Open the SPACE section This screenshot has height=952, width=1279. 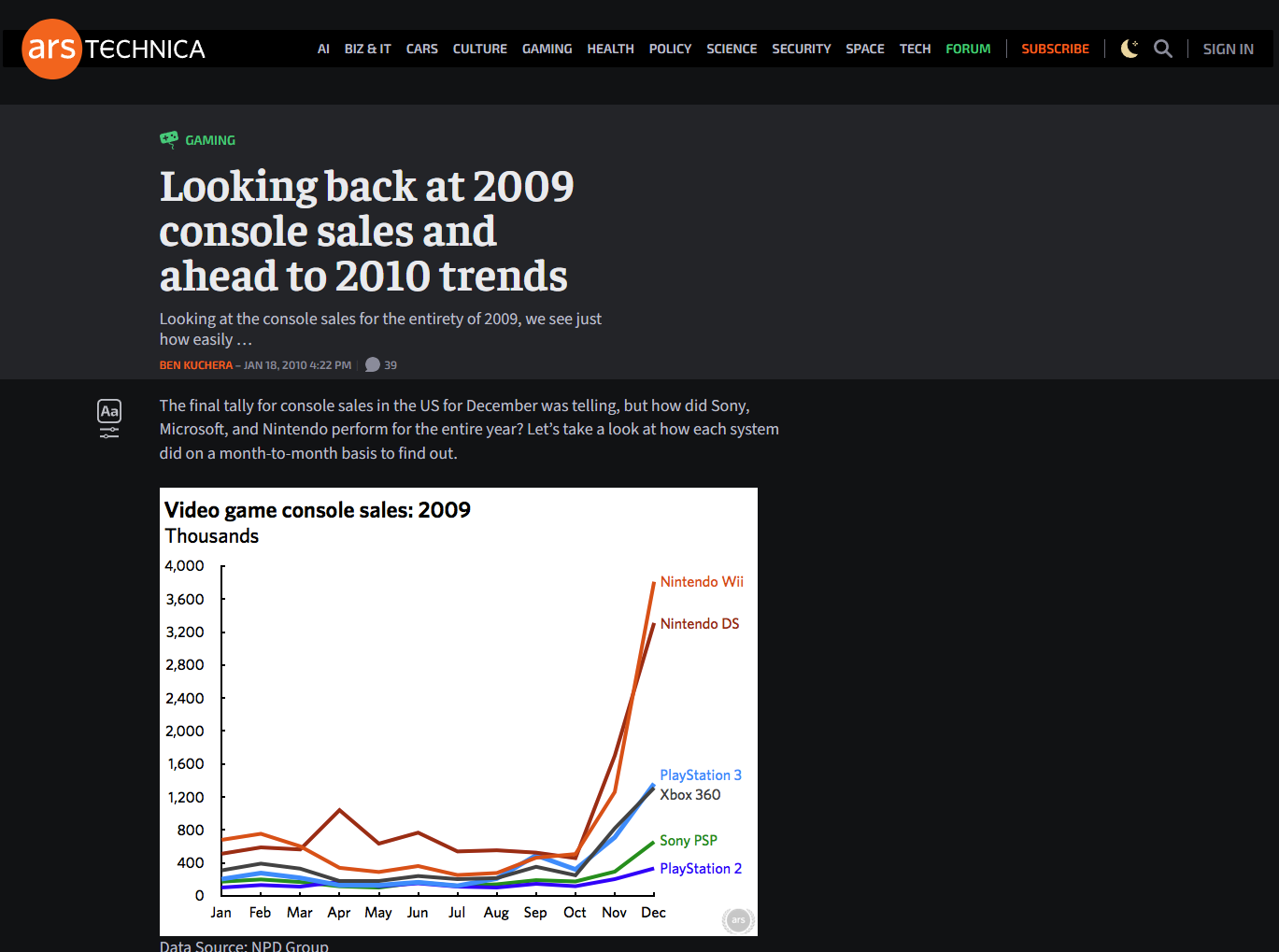coord(865,49)
